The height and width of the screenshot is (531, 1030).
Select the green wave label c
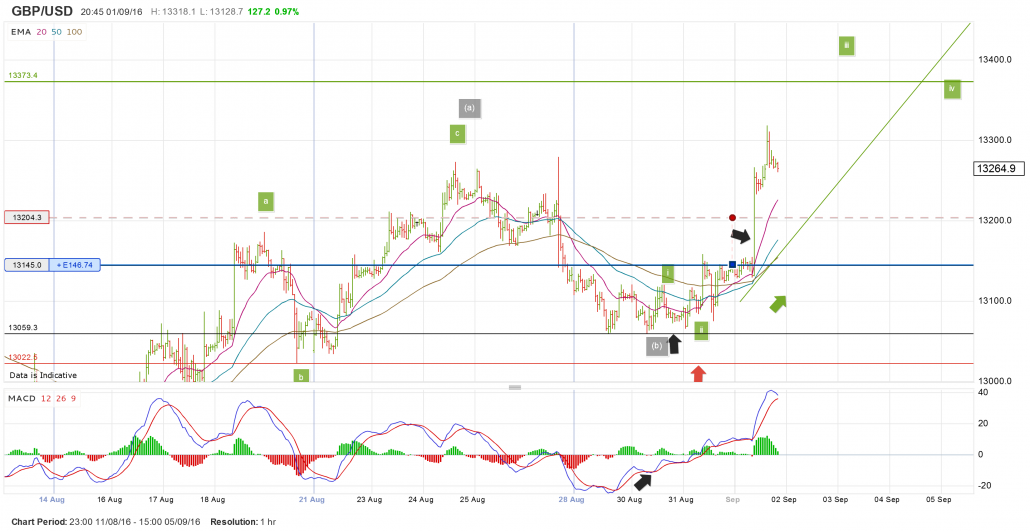pyautogui.click(x=457, y=134)
